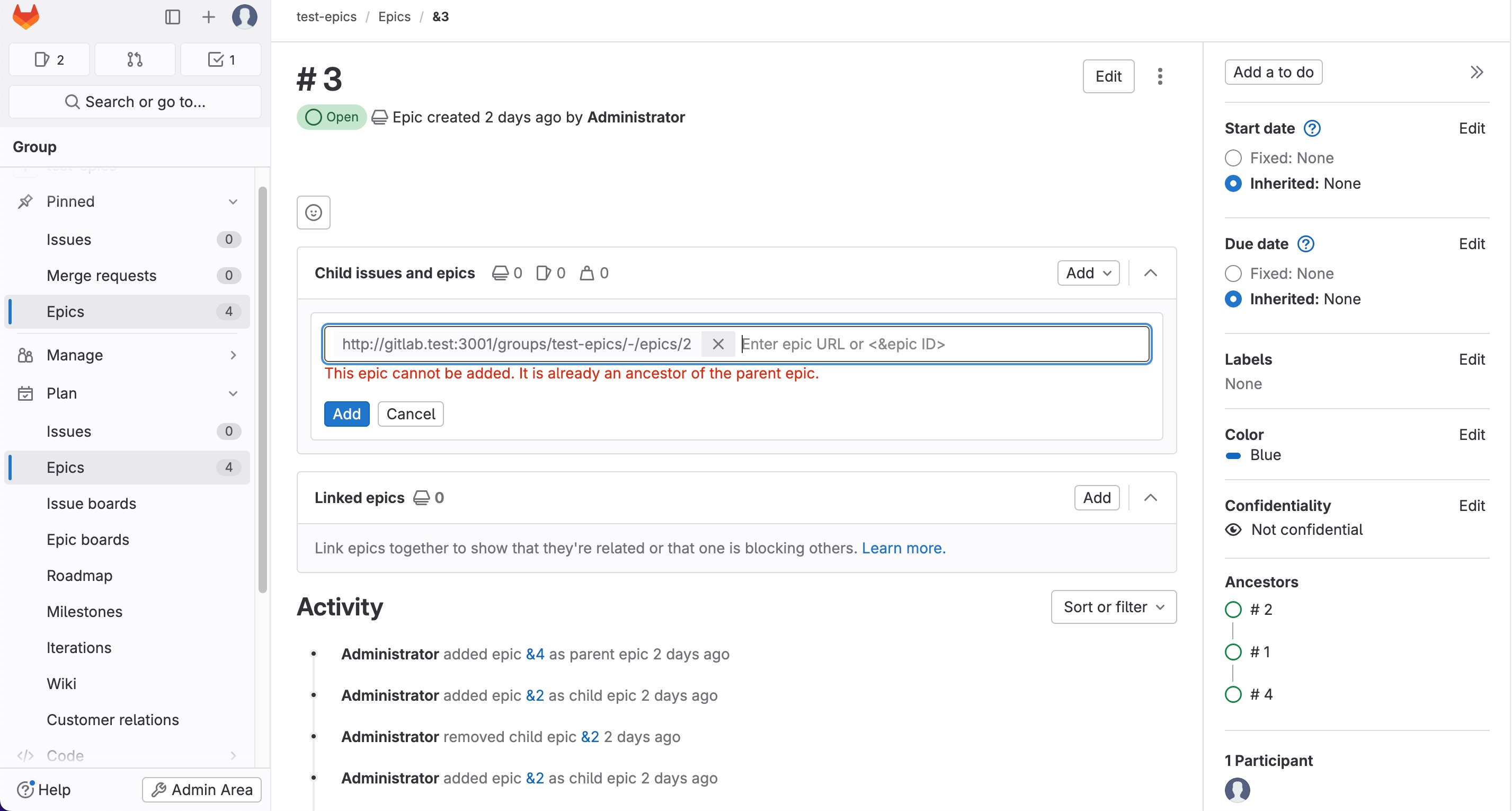Open the merge requests shortcut icon
The image size is (1512, 811).
(x=135, y=59)
